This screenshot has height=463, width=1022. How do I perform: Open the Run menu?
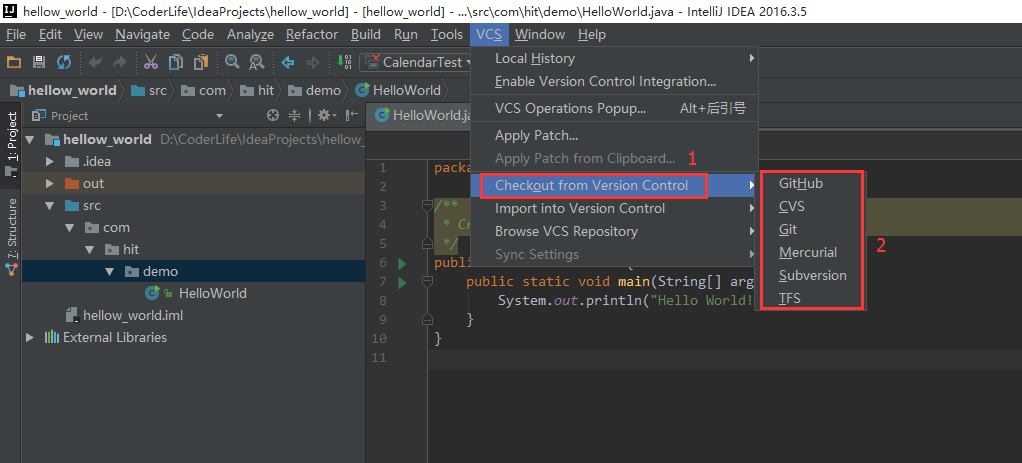pyautogui.click(x=406, y=35)
